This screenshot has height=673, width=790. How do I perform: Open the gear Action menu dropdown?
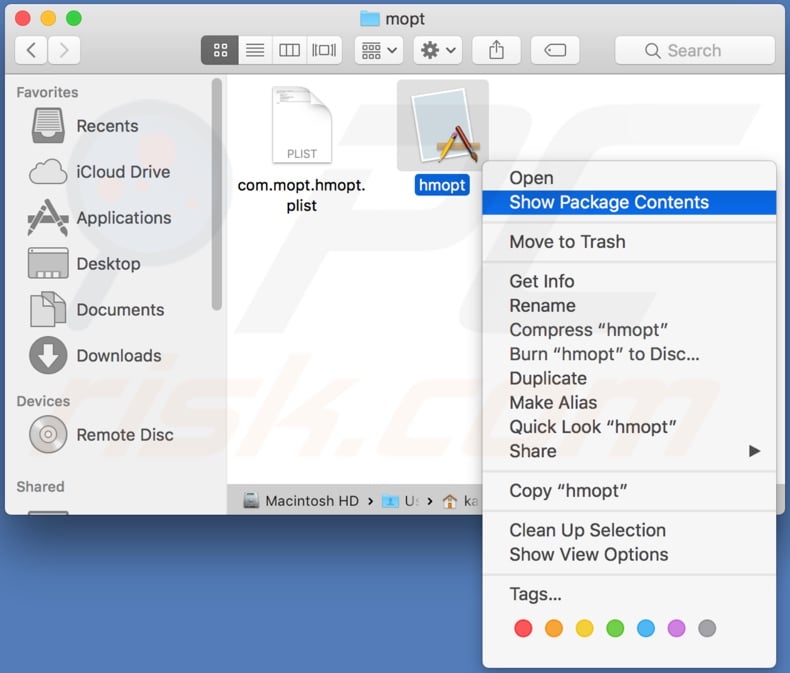coord(438,50)
